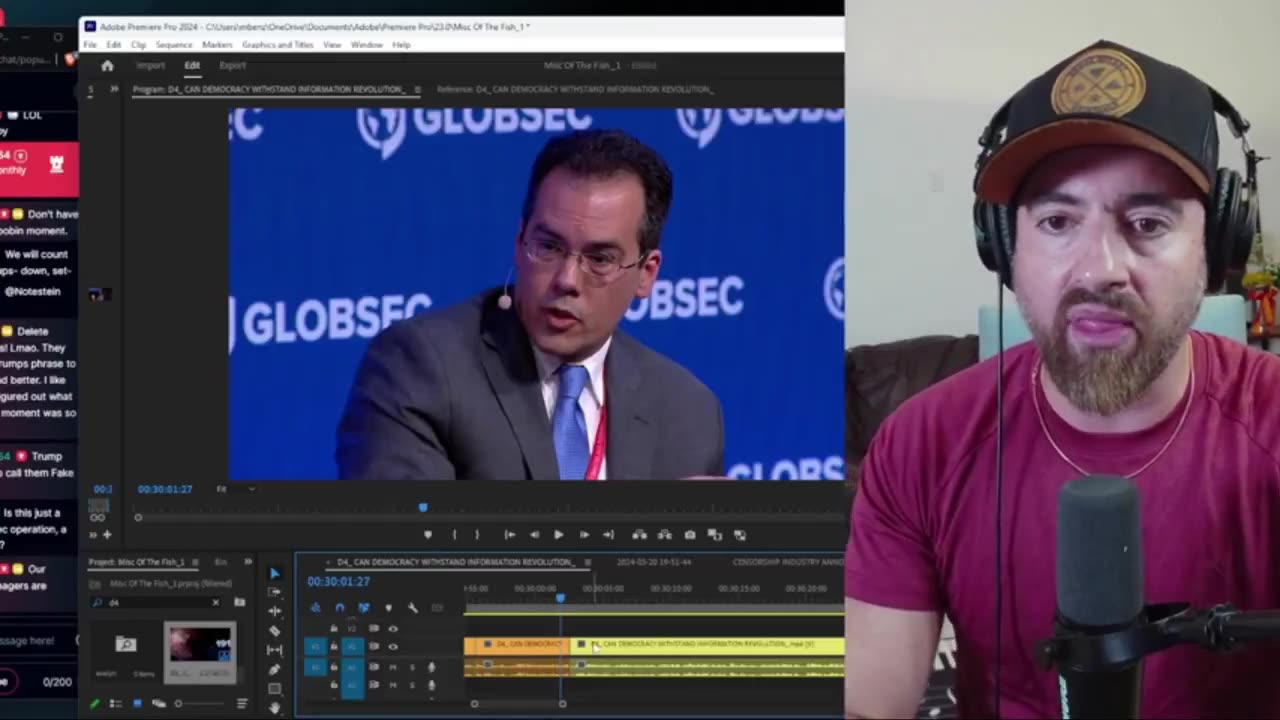This screenshot has height=720, width=1280.
Task: Open the File menu
Action: click(90, 45)
